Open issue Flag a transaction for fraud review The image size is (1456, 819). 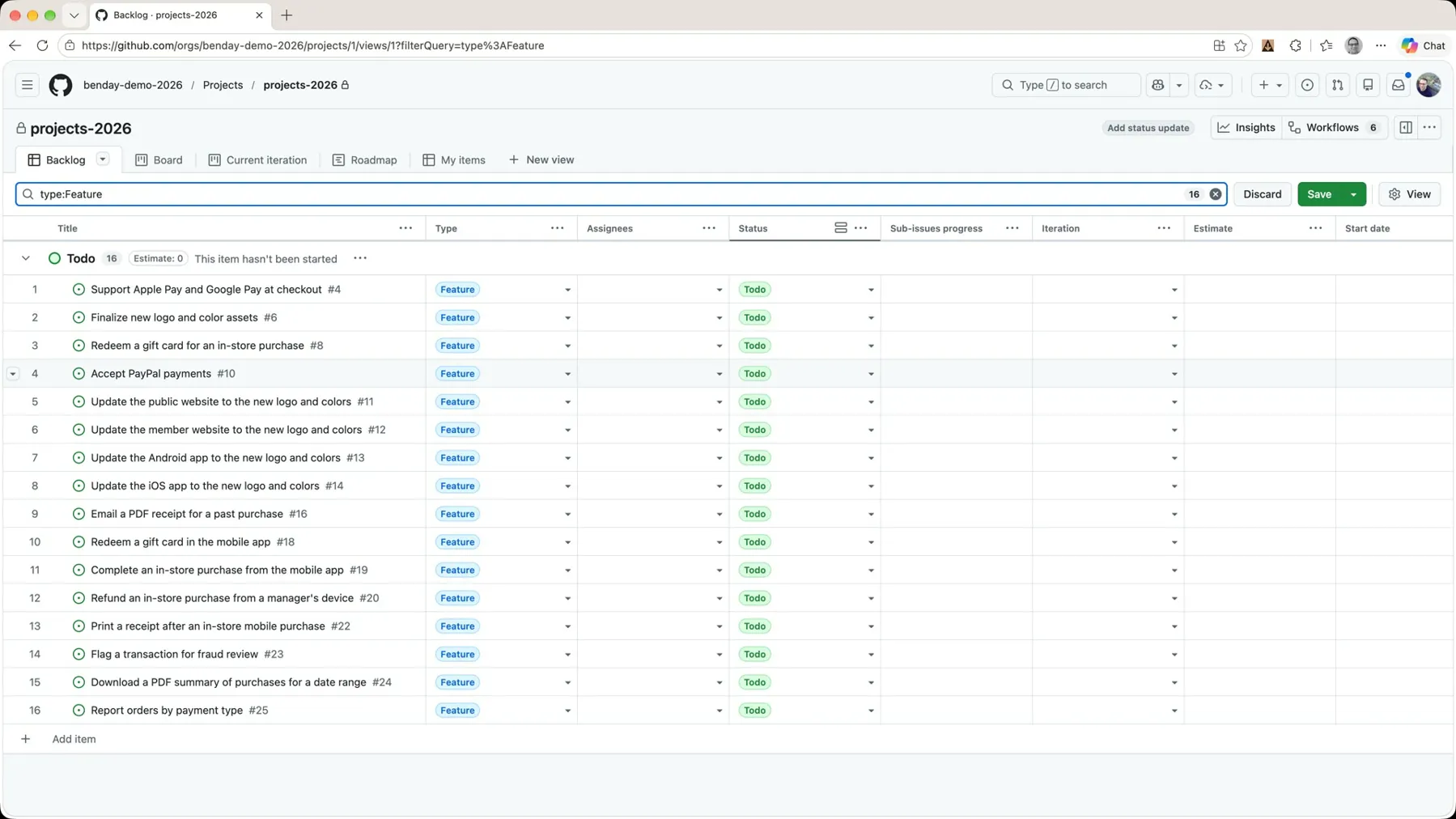(174, 654)
